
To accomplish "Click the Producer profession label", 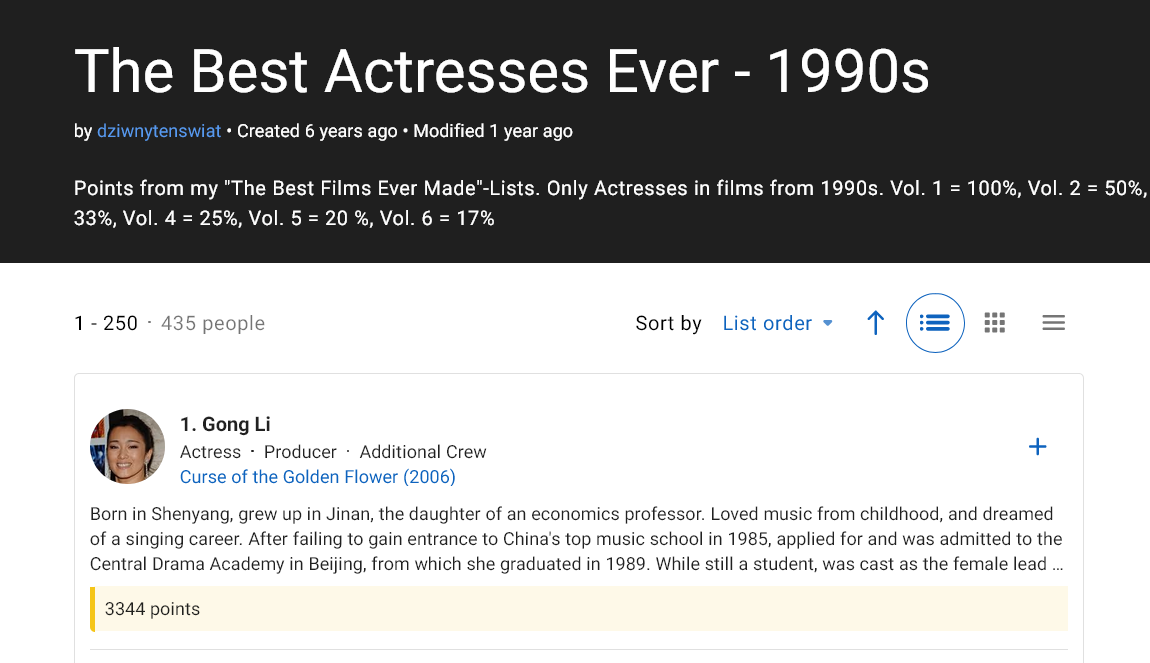I will point(300,452).
